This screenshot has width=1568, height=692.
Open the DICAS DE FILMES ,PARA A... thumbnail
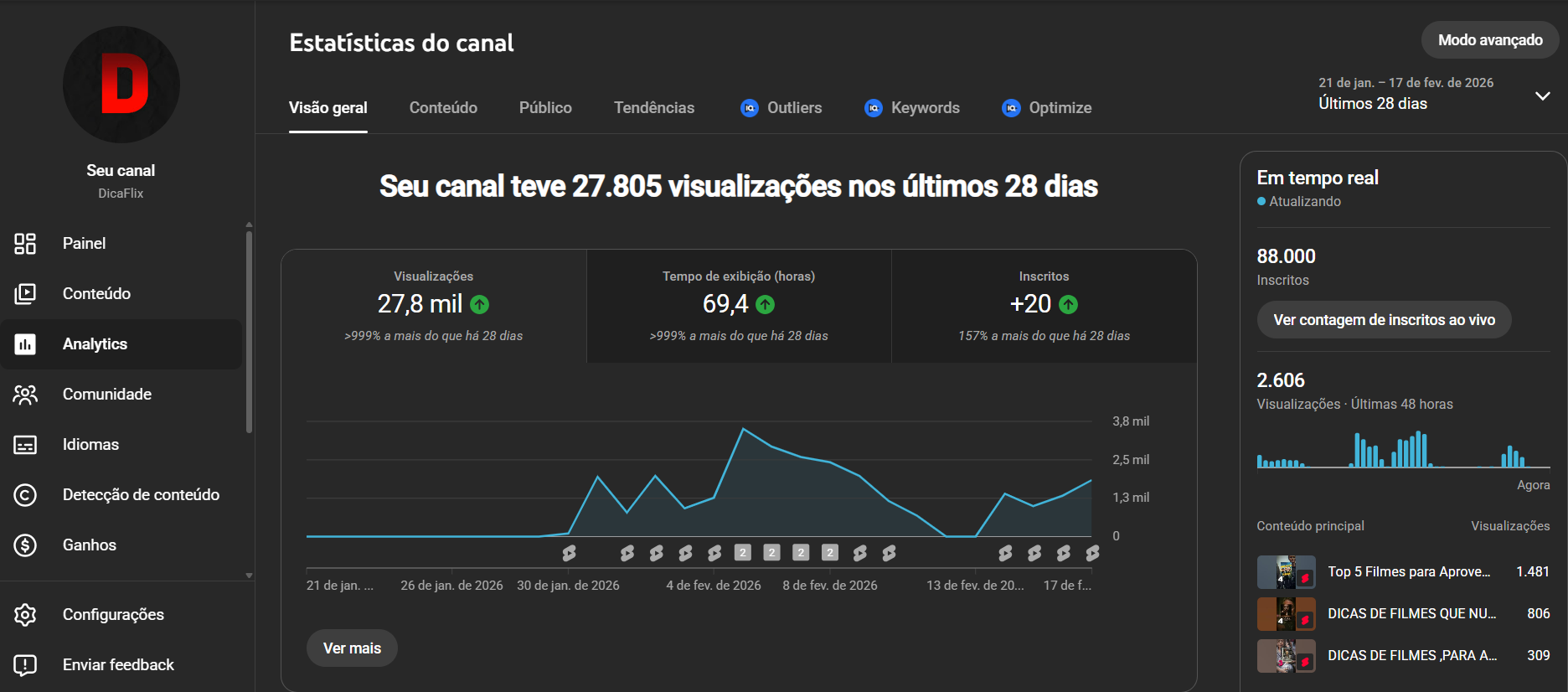[1287, 656]
